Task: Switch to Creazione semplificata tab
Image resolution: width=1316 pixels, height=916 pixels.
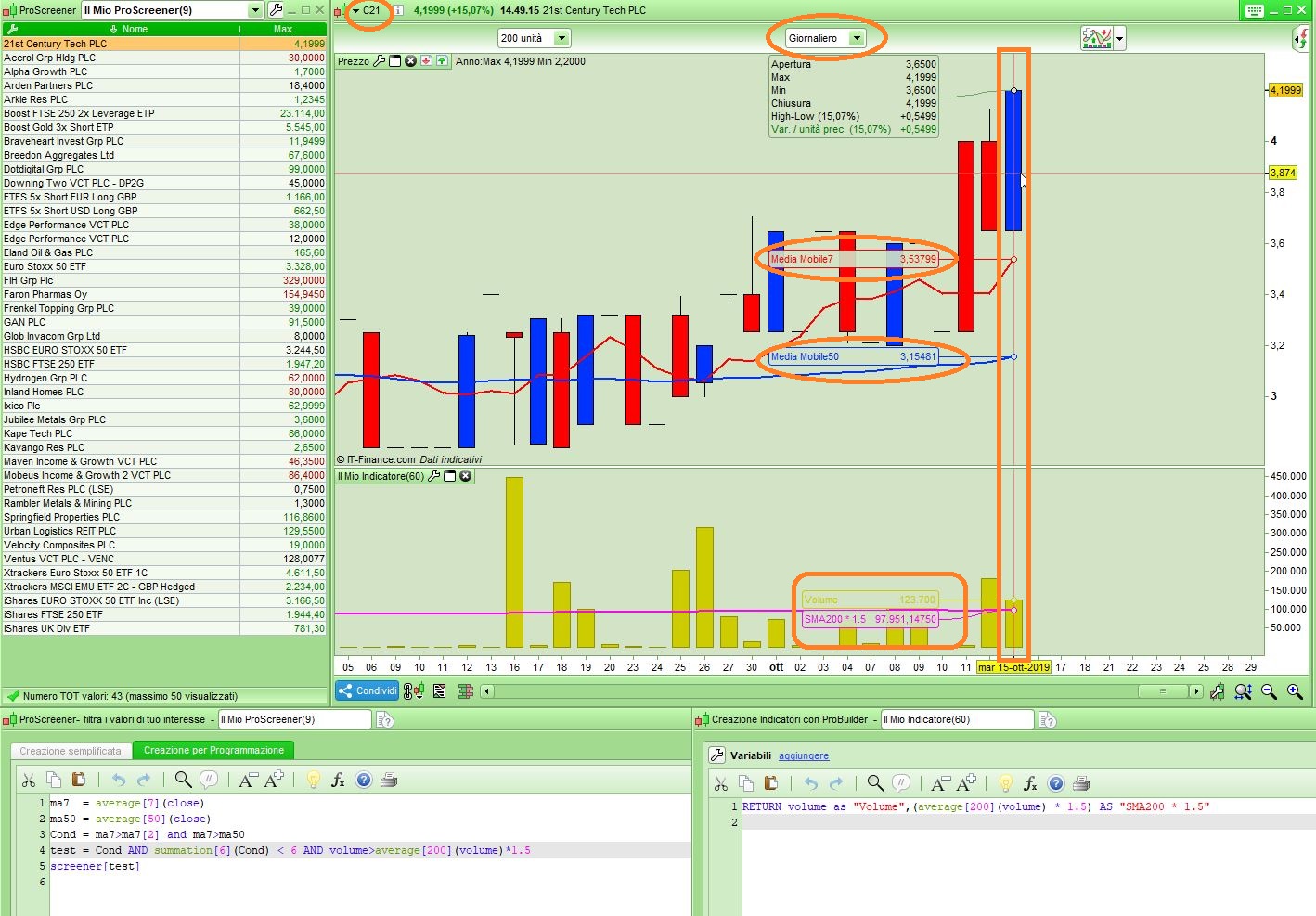Action: coord(71,751)
